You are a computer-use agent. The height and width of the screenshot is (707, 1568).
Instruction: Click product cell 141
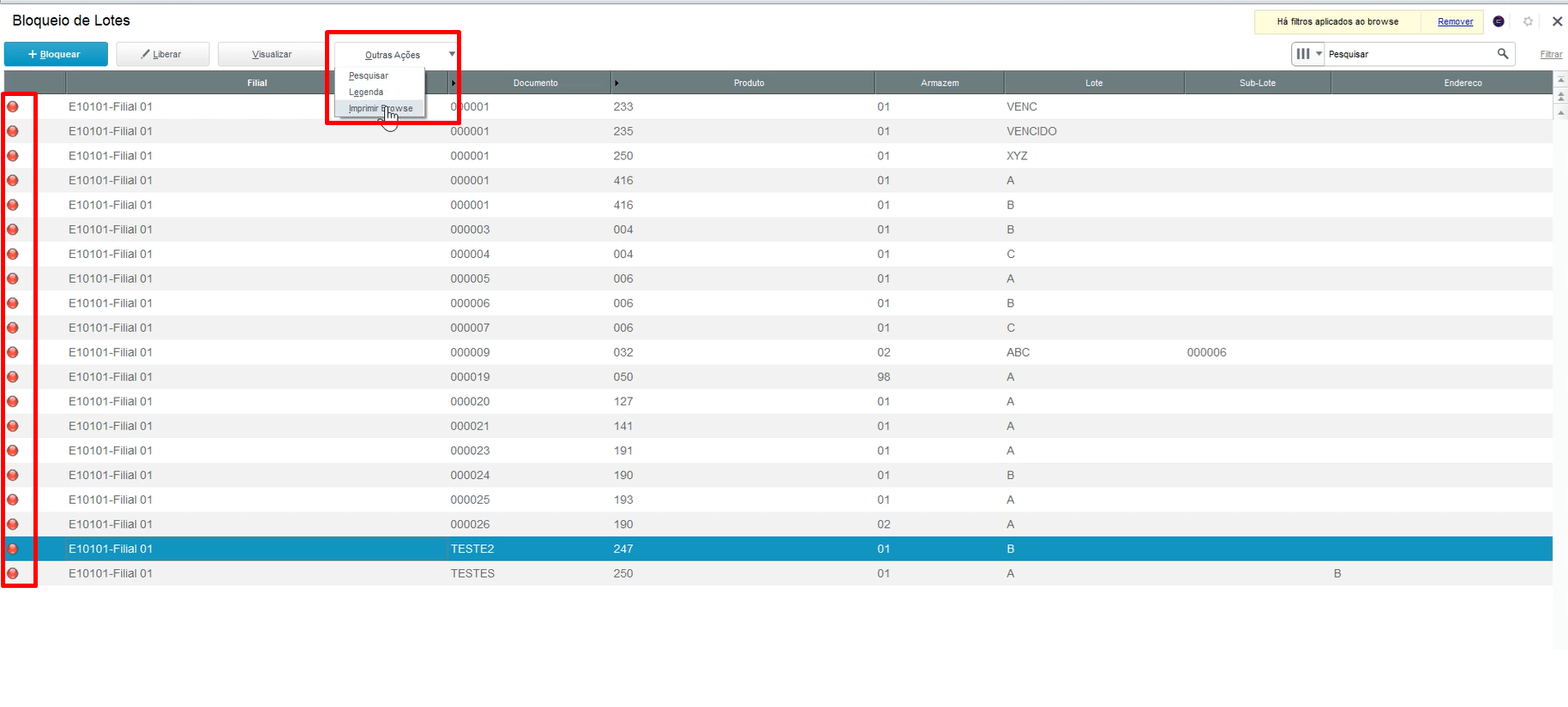[x=623, y=426]
